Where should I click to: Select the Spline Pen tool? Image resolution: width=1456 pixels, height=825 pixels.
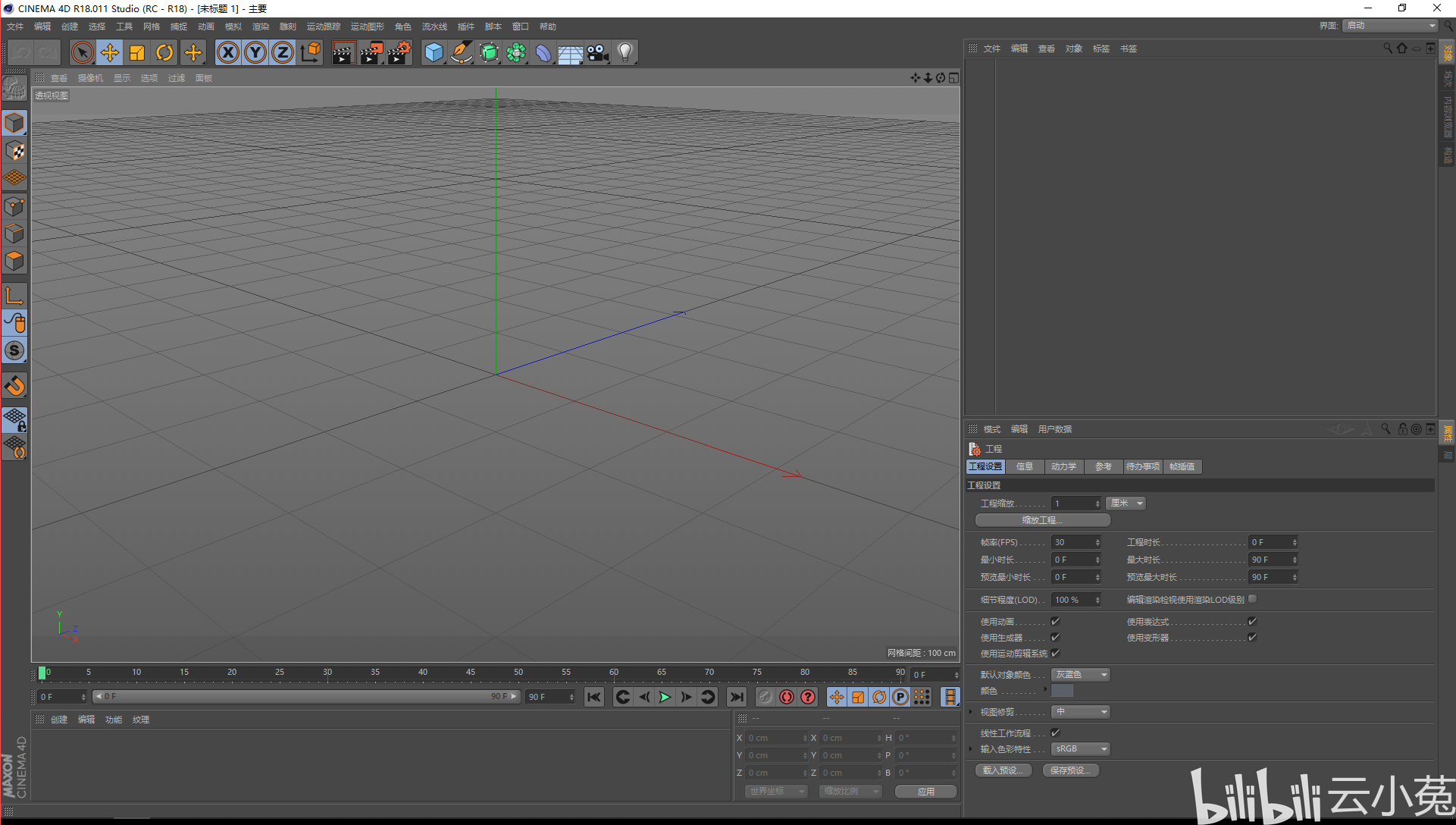point(461,52)
